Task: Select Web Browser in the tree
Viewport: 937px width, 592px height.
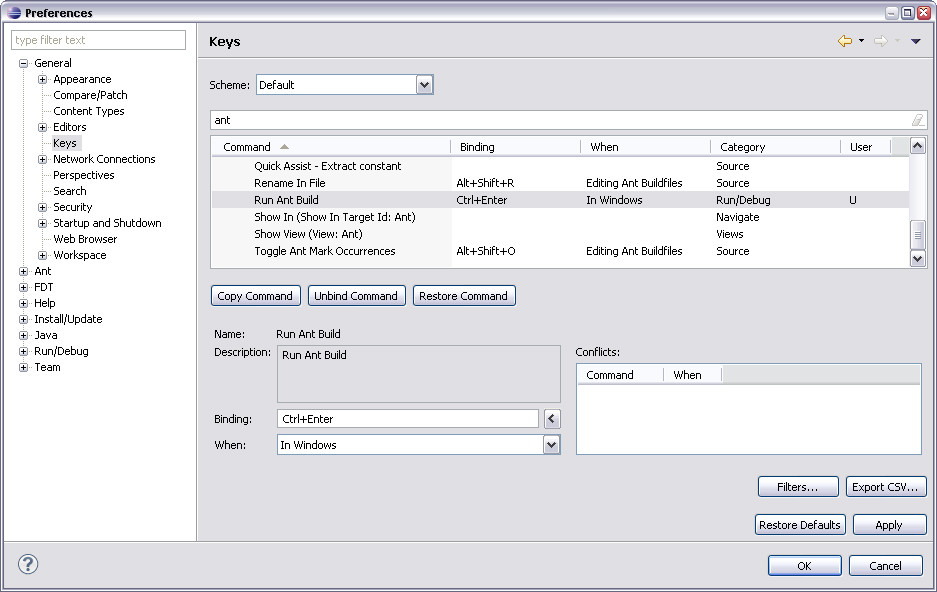Action: coord(85,239)
